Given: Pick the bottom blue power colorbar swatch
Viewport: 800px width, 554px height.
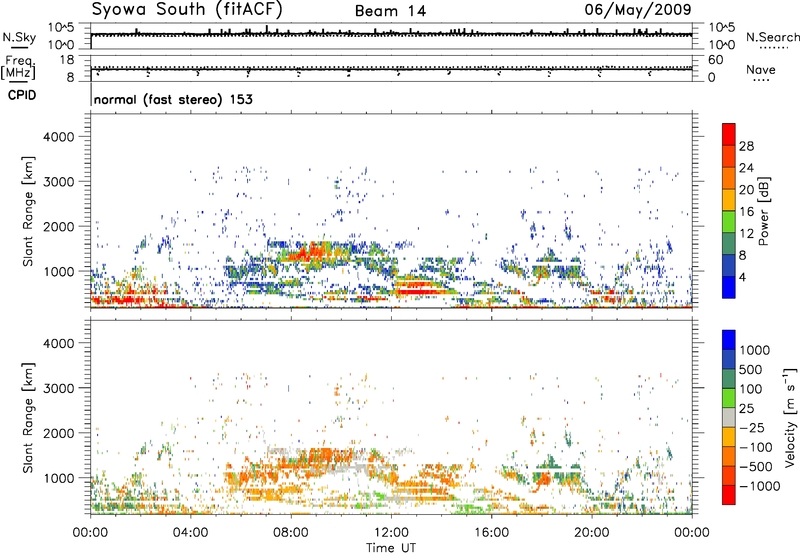Looking at the screenshot, I should tap(729, 287).
